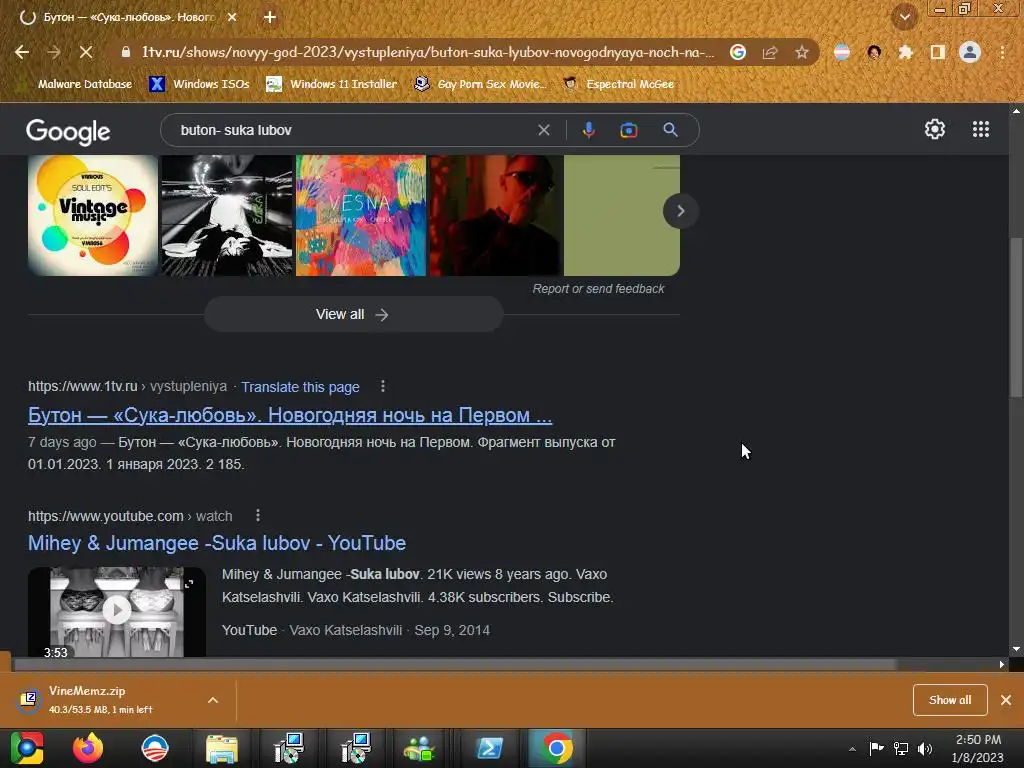1024x768 pixels.
Task: Share this page via address bar icon
Action: 770,52
